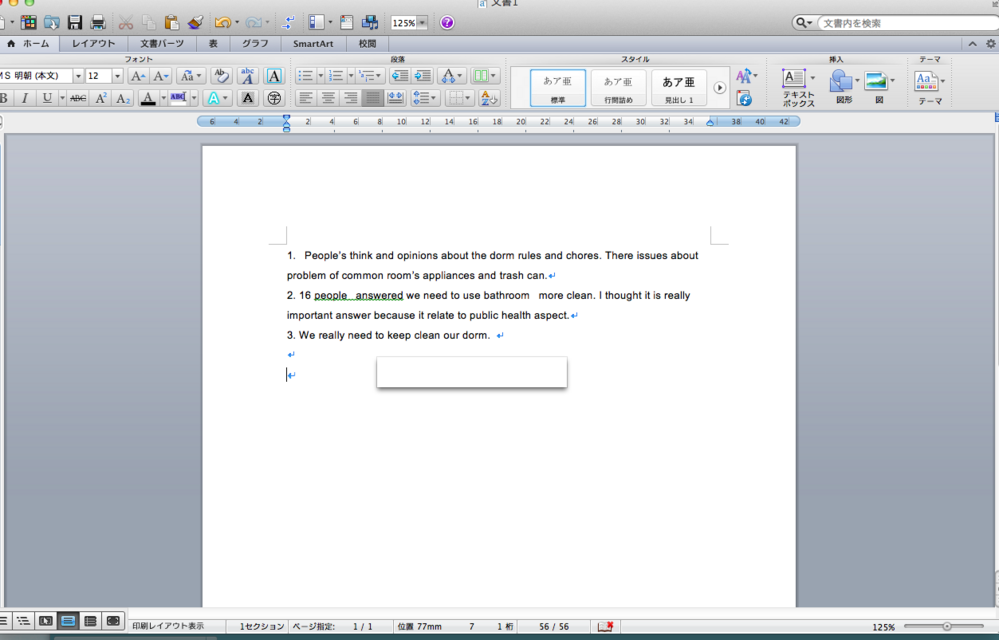Switch to the レイアウト tab
999x640 pixels.
pyautogui.click(x=94, y=43)
